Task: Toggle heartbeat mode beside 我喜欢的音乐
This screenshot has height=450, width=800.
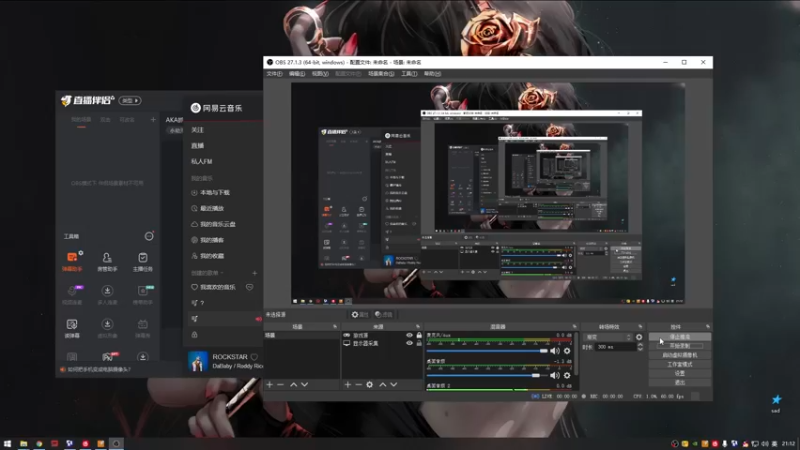Action: point(249,287)
